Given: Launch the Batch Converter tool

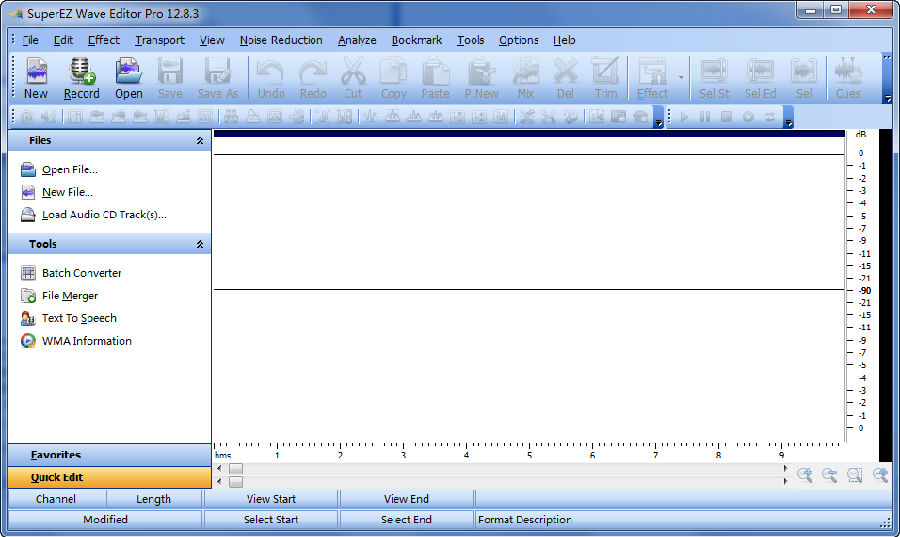Looking at the screenshot, I should coord(82,273).
